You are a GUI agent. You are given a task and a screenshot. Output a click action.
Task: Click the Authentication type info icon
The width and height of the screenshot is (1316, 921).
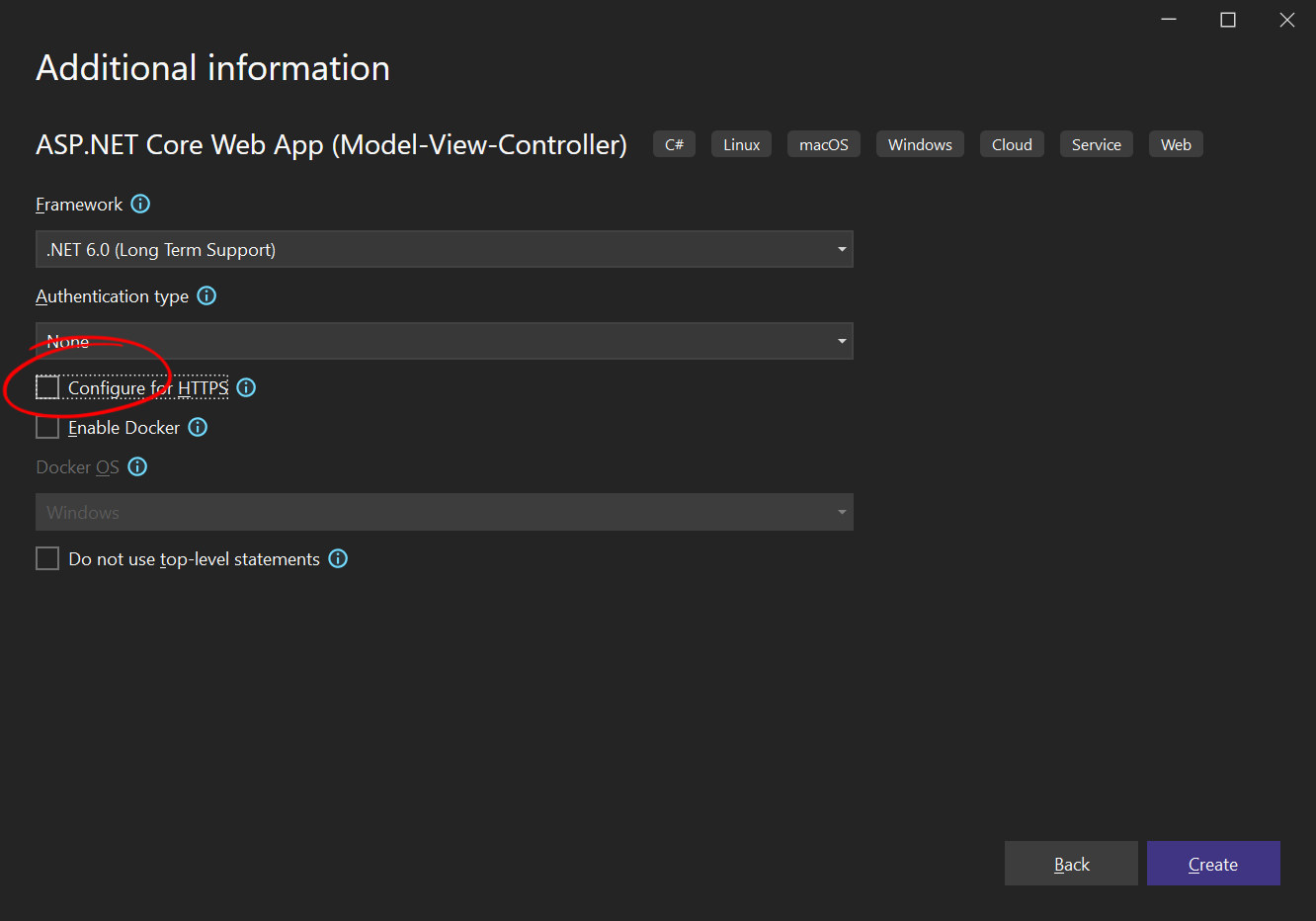(206, 295)
